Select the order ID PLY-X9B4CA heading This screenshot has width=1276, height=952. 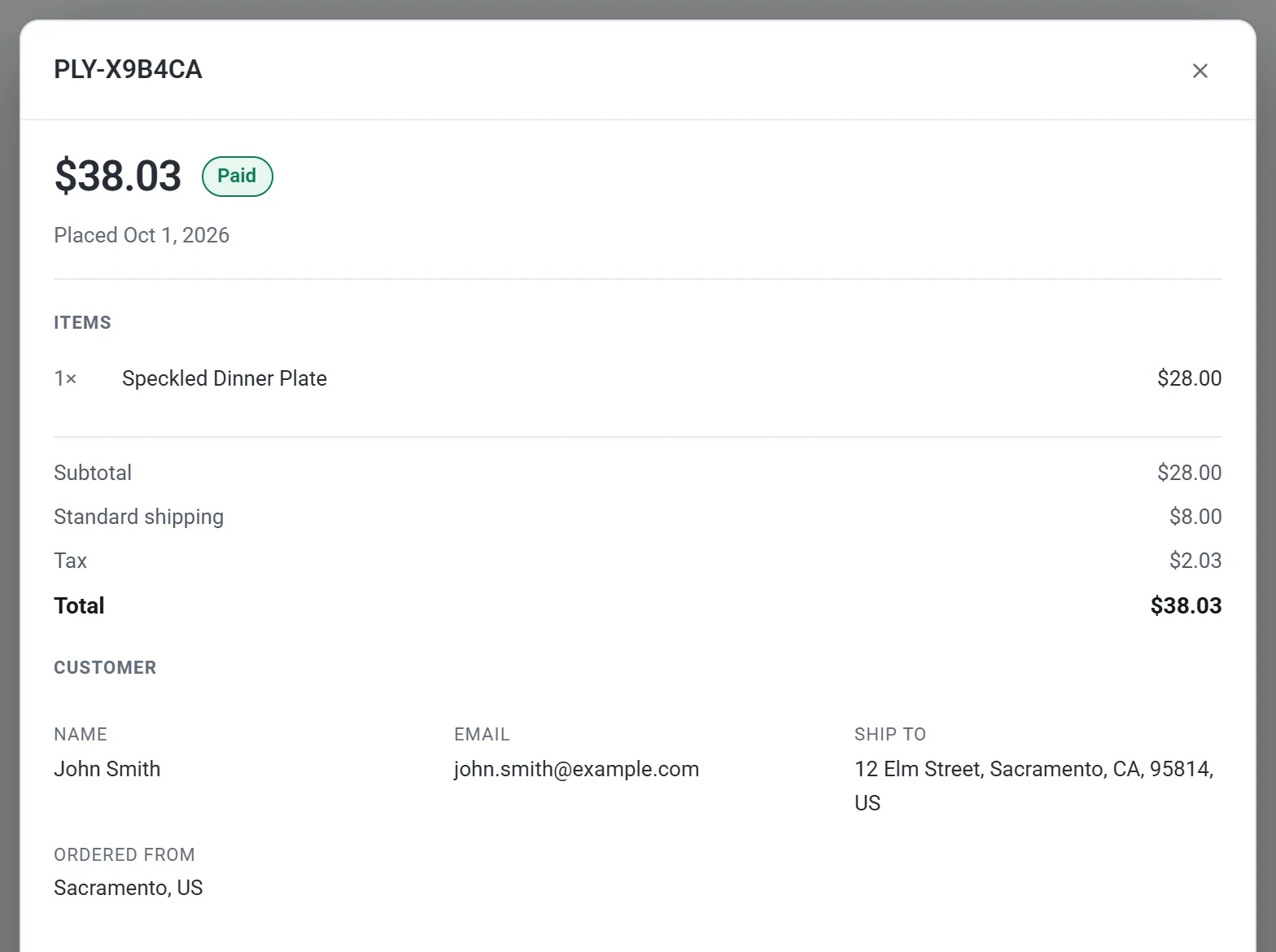coord(128,70)
